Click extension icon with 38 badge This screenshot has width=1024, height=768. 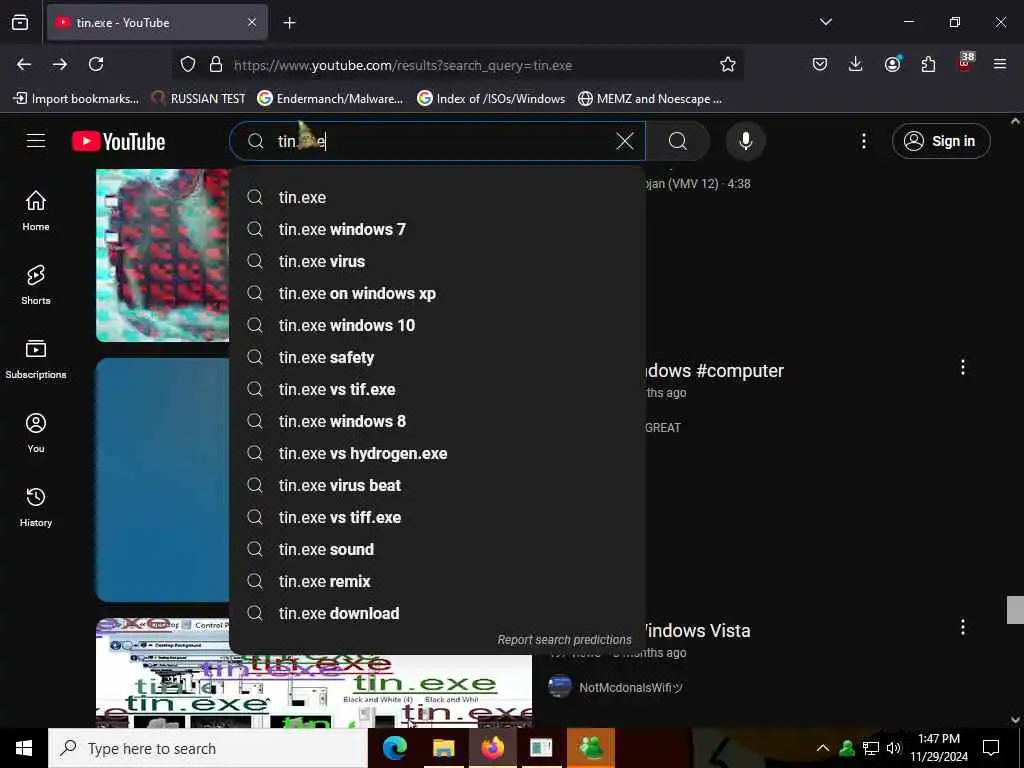click(x=965, y=63)
